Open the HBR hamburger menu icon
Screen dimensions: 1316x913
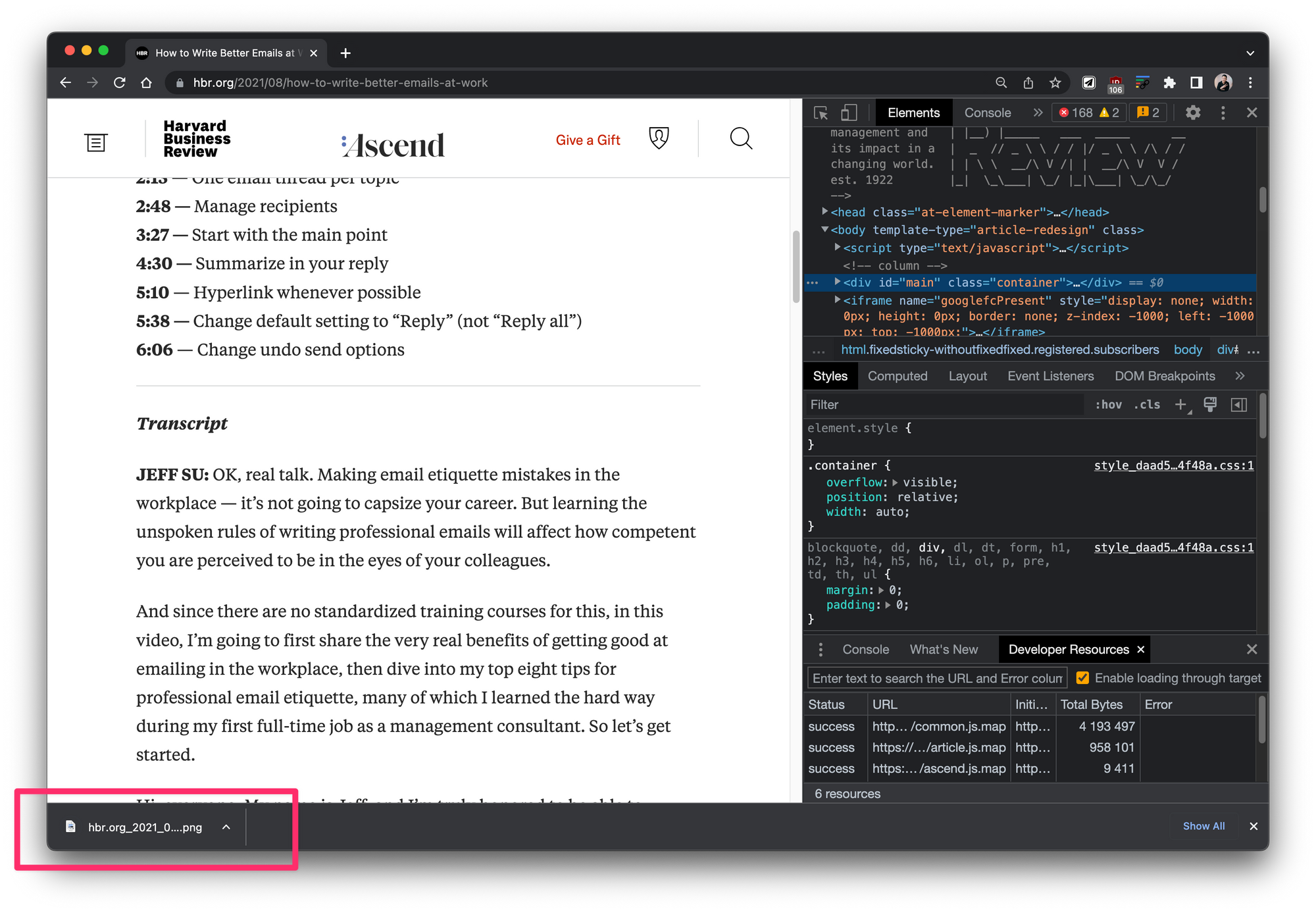(x=96, y=142)
